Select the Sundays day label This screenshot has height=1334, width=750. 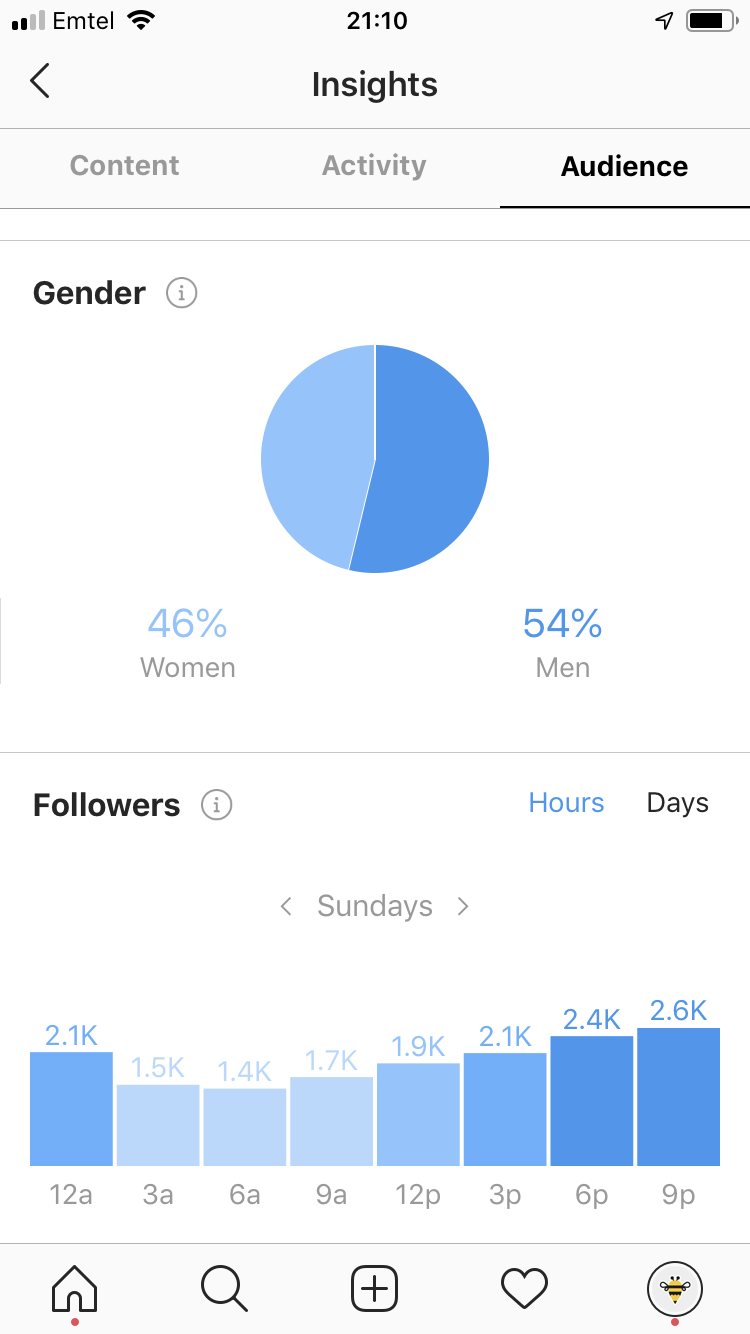[x=375, y=906]
